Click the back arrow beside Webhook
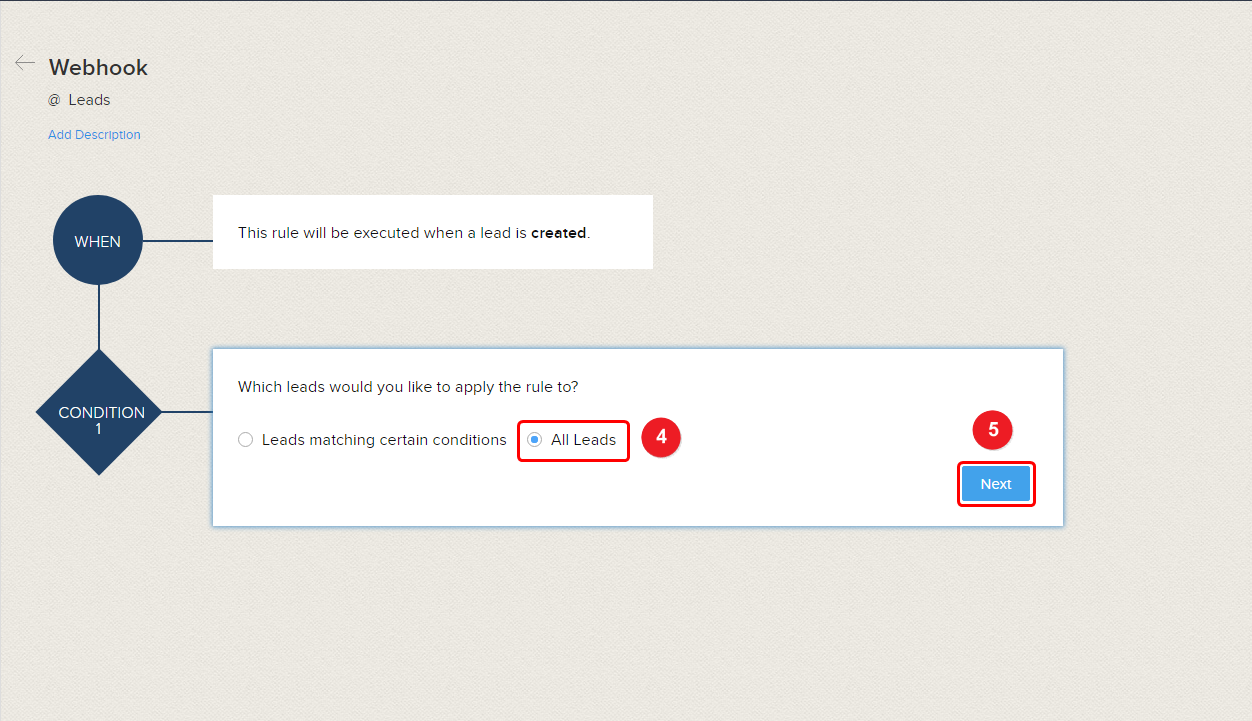1252x721 pixels. (x=25, y=63)
